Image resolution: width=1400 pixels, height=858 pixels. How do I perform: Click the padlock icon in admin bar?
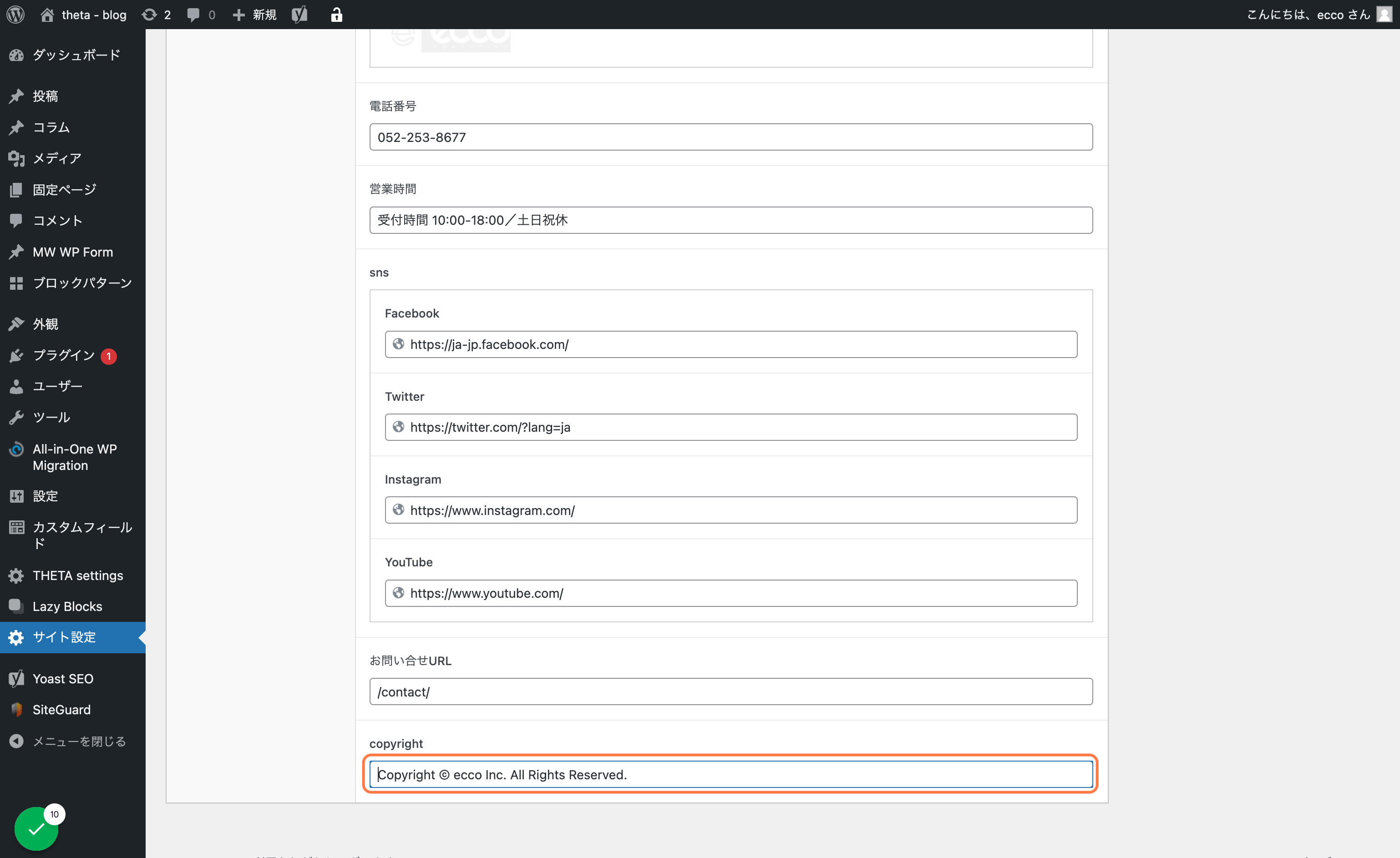point(336,14)
